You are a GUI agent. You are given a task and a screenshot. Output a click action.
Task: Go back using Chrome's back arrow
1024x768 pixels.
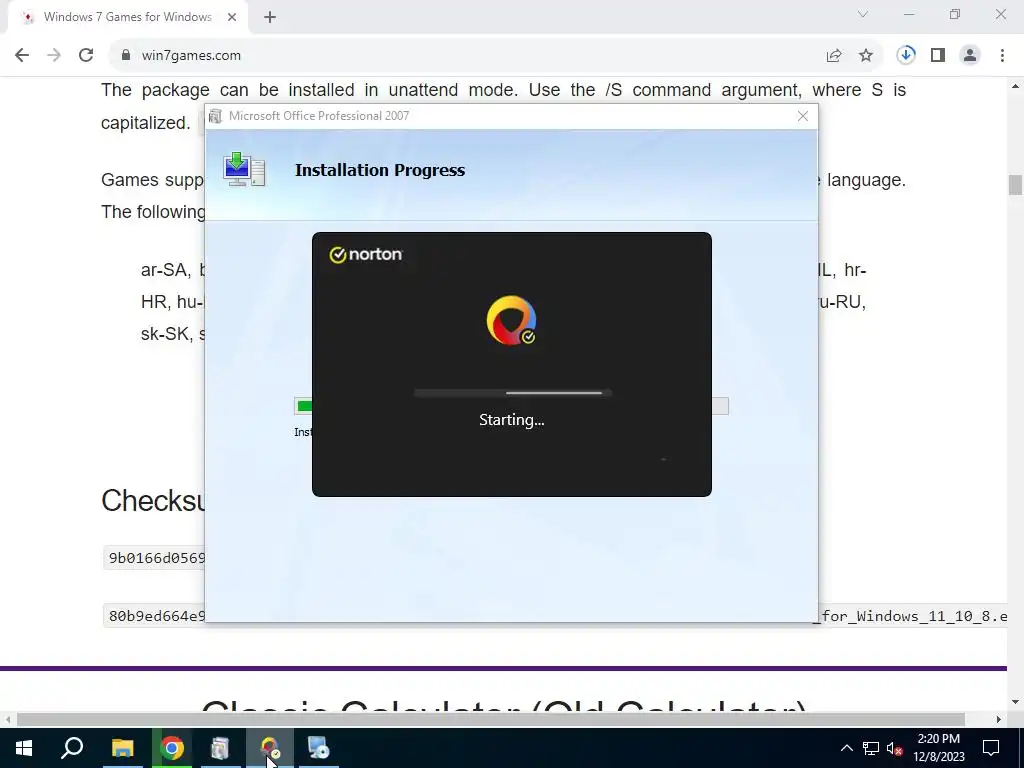click(22, 56)
